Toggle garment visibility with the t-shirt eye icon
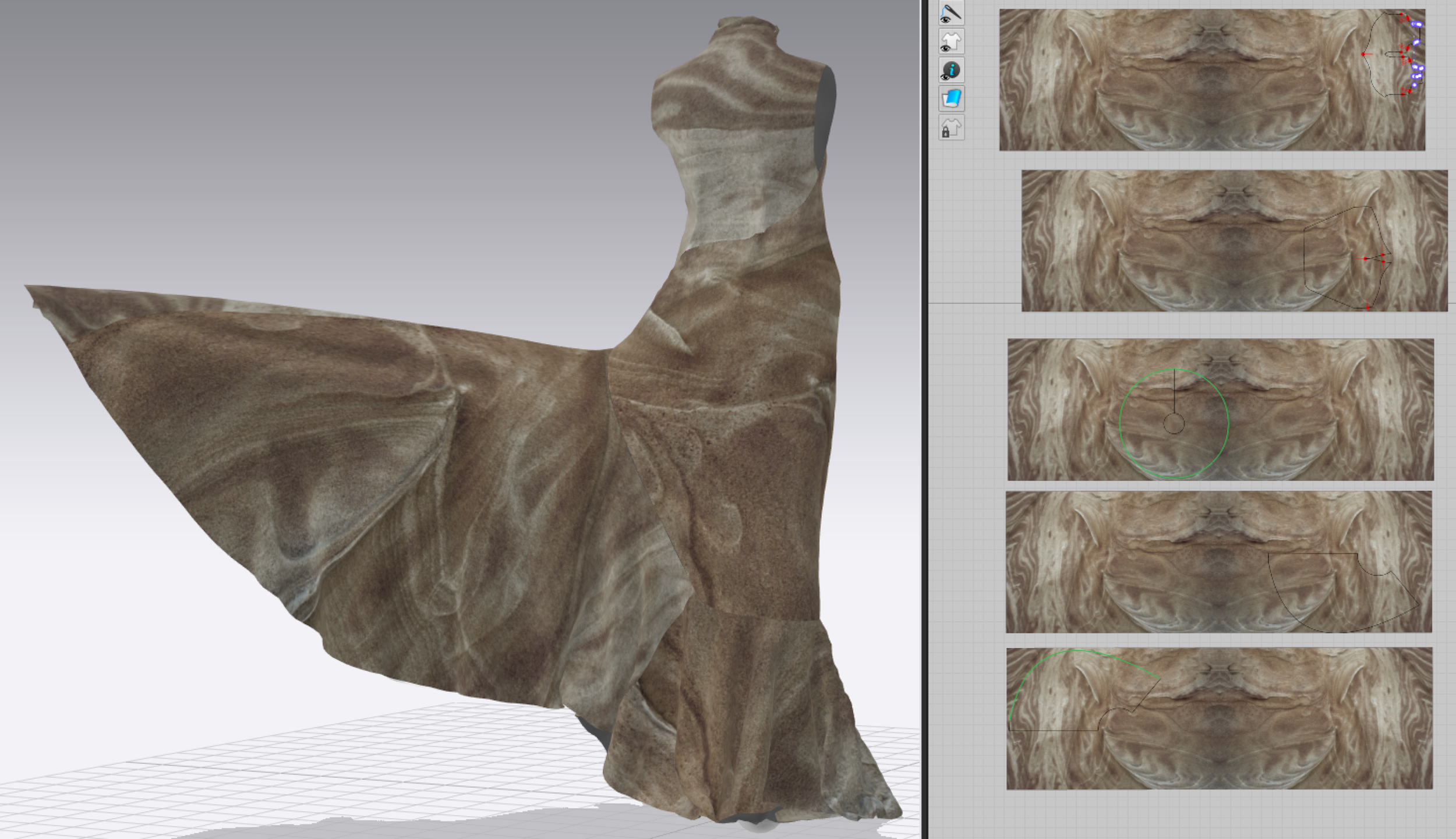This screenshot has height=839, width=1456. pos(951,42)
